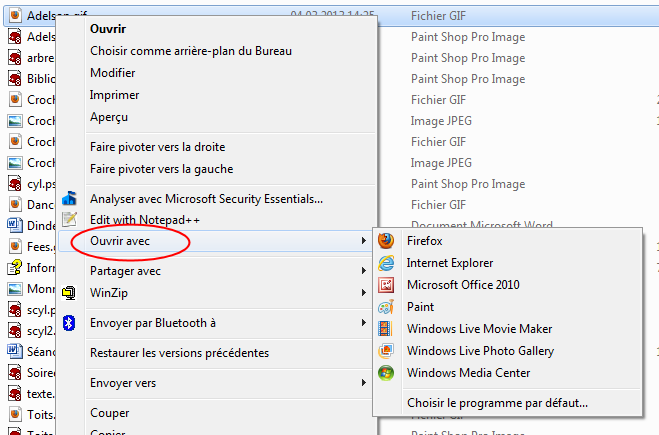The image size is (659, 435).
Task: Click the Microsoft Security Essentials icon
Action: (69, 199)
